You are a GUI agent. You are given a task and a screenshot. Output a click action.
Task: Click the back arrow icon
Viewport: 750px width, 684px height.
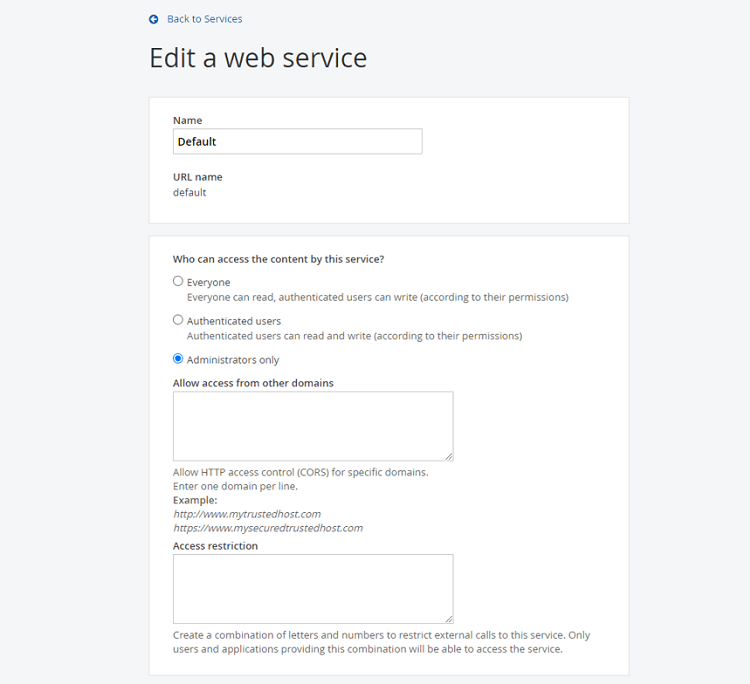[x=154, y=19]
